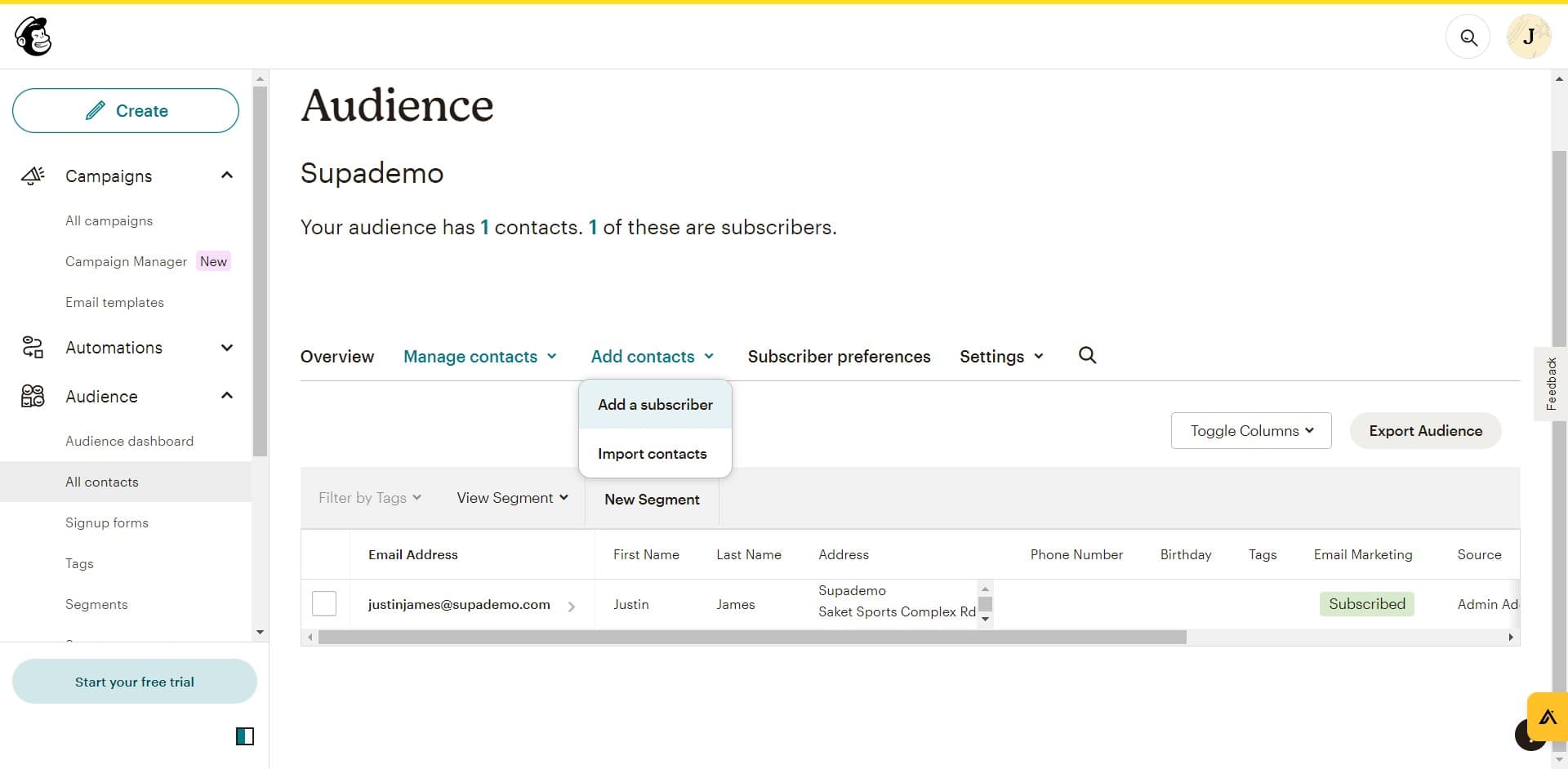The image size is (1568, 769).
Task: Open search using the top-right magnifier icon
Action: [x=1468, y=37]
